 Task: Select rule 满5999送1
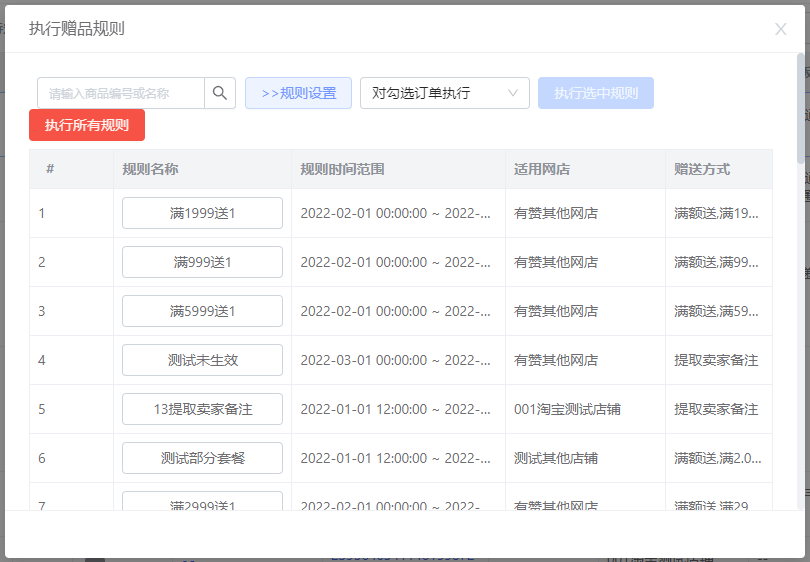tap(202, 311)
